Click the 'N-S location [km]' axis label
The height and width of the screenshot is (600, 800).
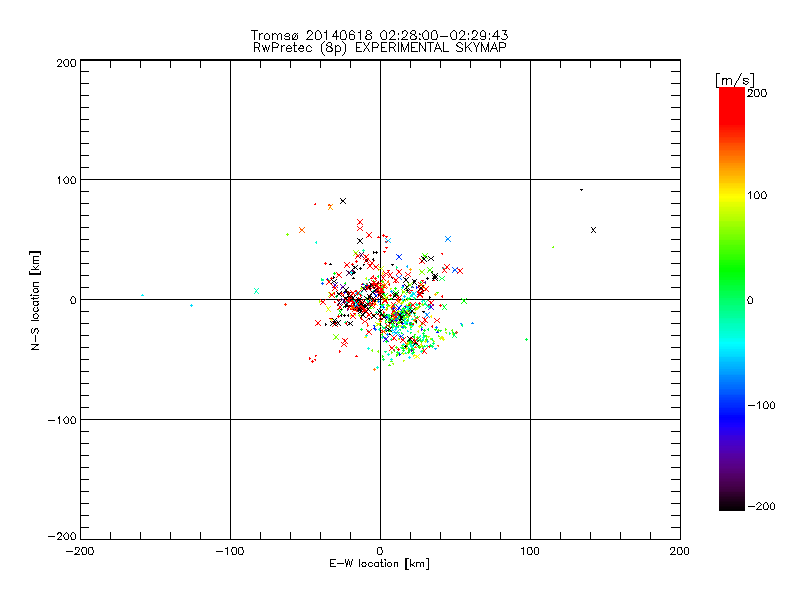[35, 300]
